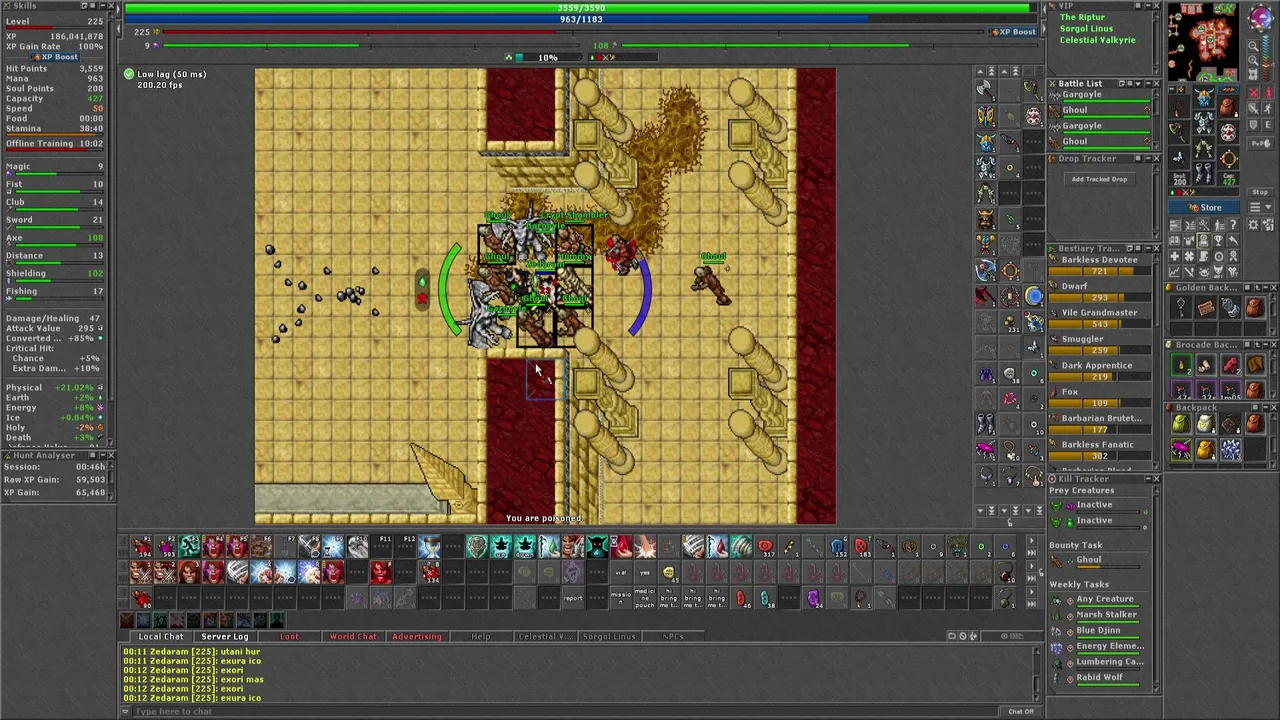This screenshot has height=720, width=1280.
Task: Pick the parchment item in Golden Backpack
Action: (1206, 307)
